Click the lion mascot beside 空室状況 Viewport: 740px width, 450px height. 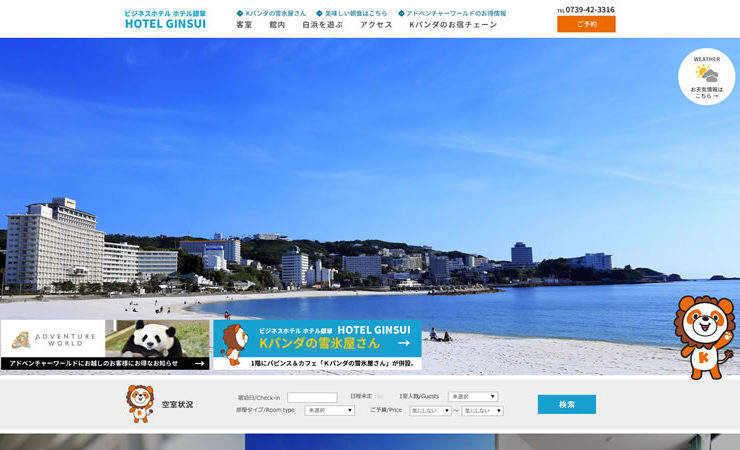click(x=140, y=403)
